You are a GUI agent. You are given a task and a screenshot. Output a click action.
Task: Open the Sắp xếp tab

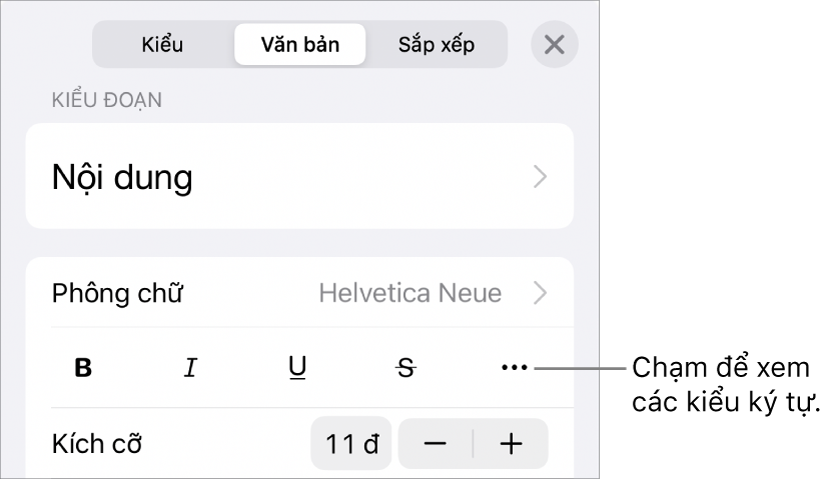436,44
